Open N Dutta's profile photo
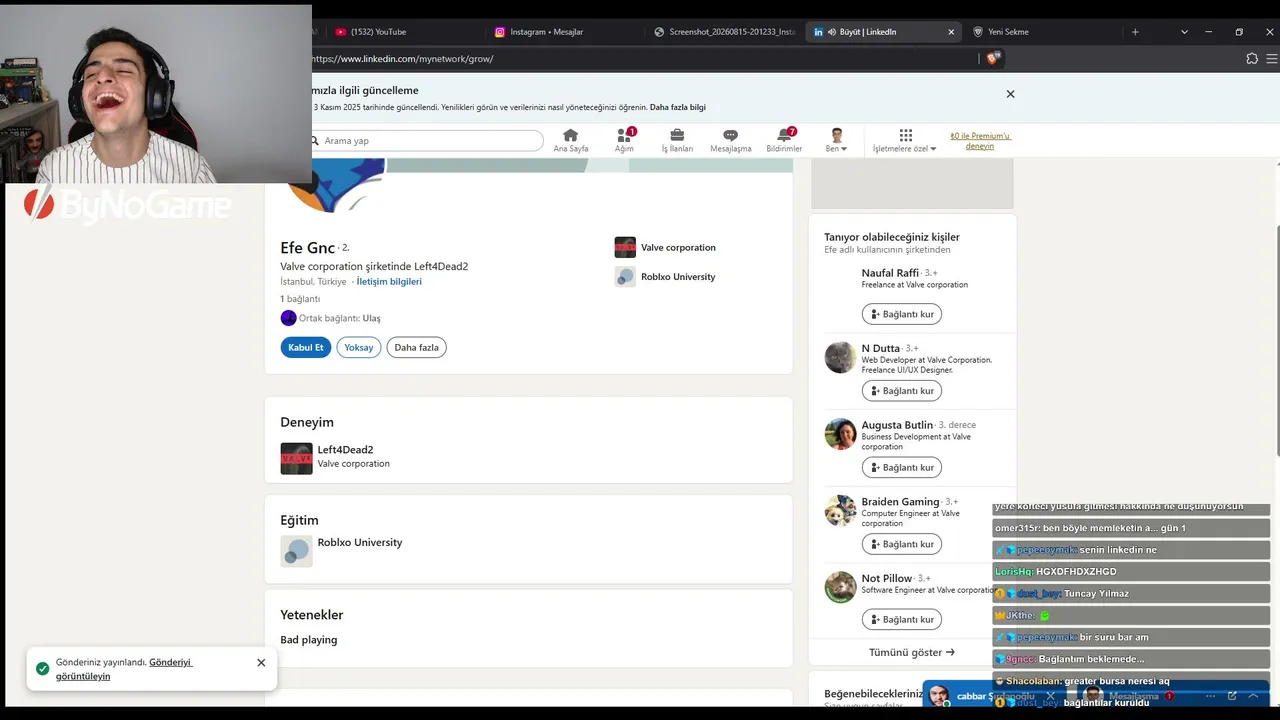 click(x=840, y=357)
